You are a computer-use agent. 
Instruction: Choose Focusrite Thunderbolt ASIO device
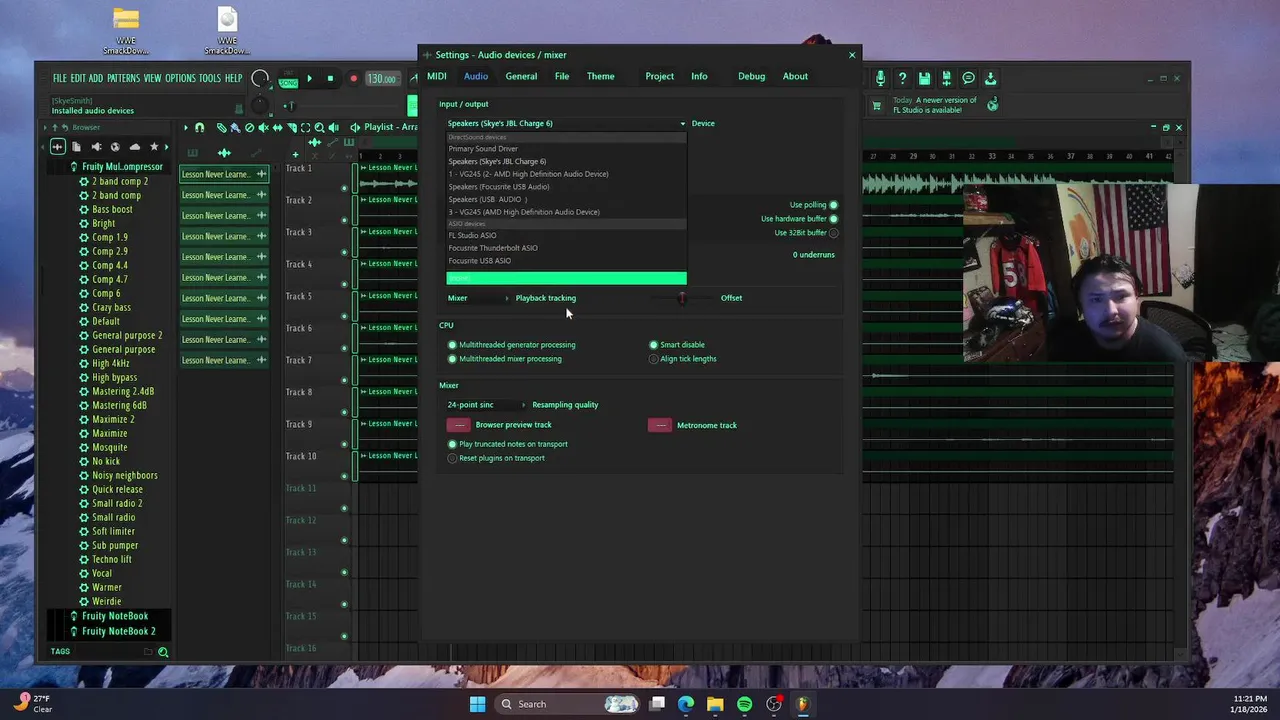click(x=566, y=248)
